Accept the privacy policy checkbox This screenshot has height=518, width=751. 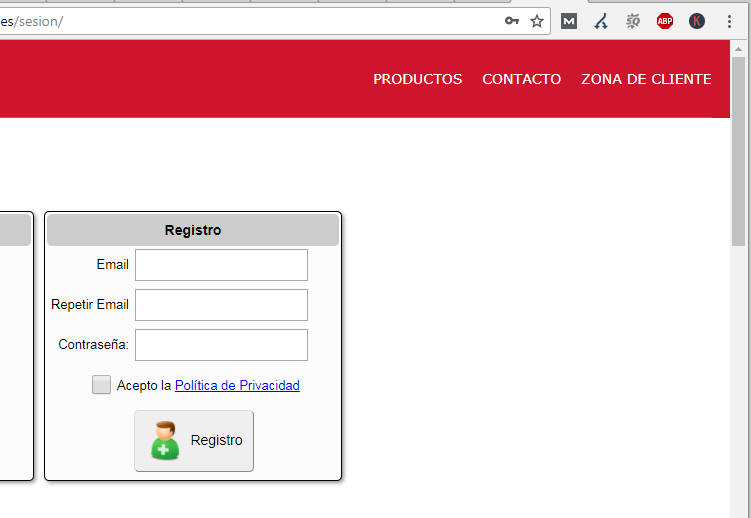coord(101,385)
